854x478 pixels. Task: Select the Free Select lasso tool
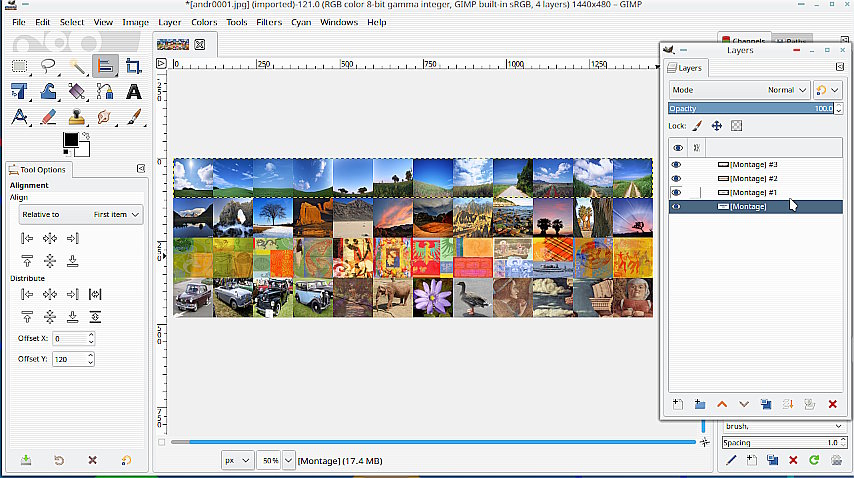[x=48, y=66]
